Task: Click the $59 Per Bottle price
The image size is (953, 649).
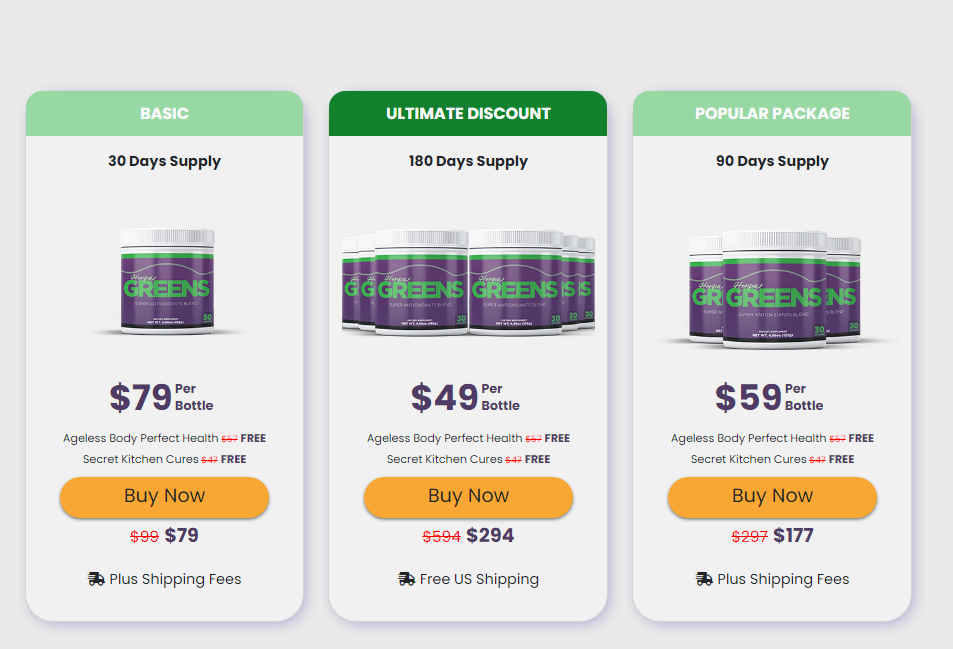Action: click(769, 397)
